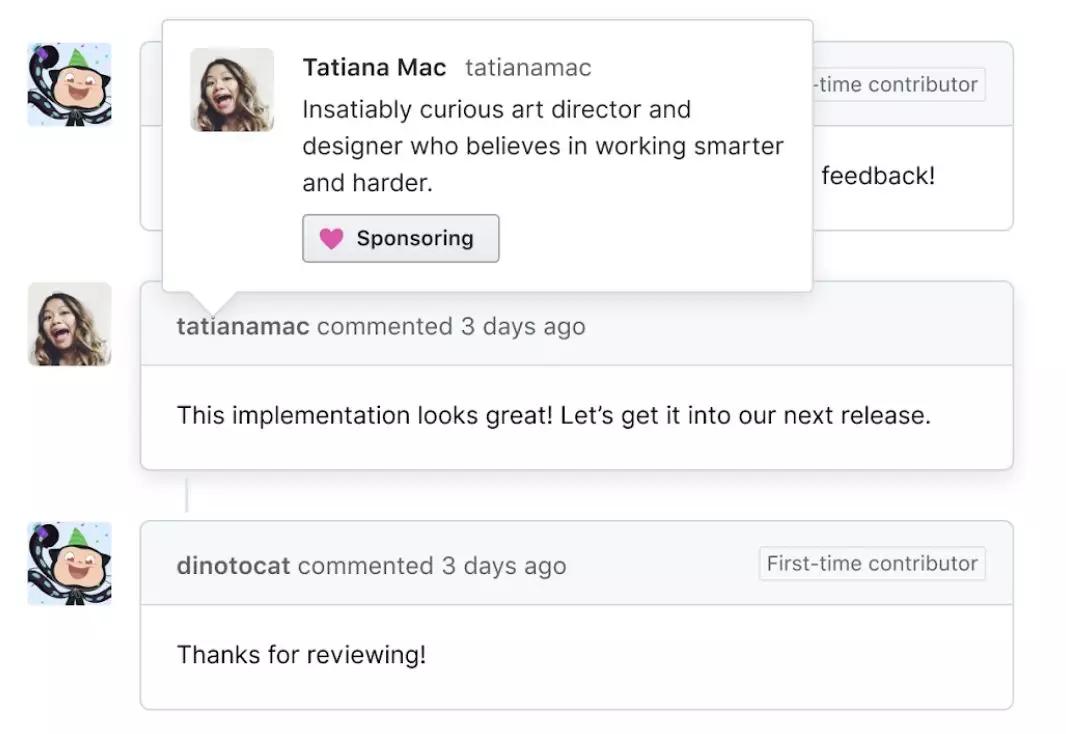Click "3 days ago" timestamp on tatianamac's comment

[x=523, y=327]
